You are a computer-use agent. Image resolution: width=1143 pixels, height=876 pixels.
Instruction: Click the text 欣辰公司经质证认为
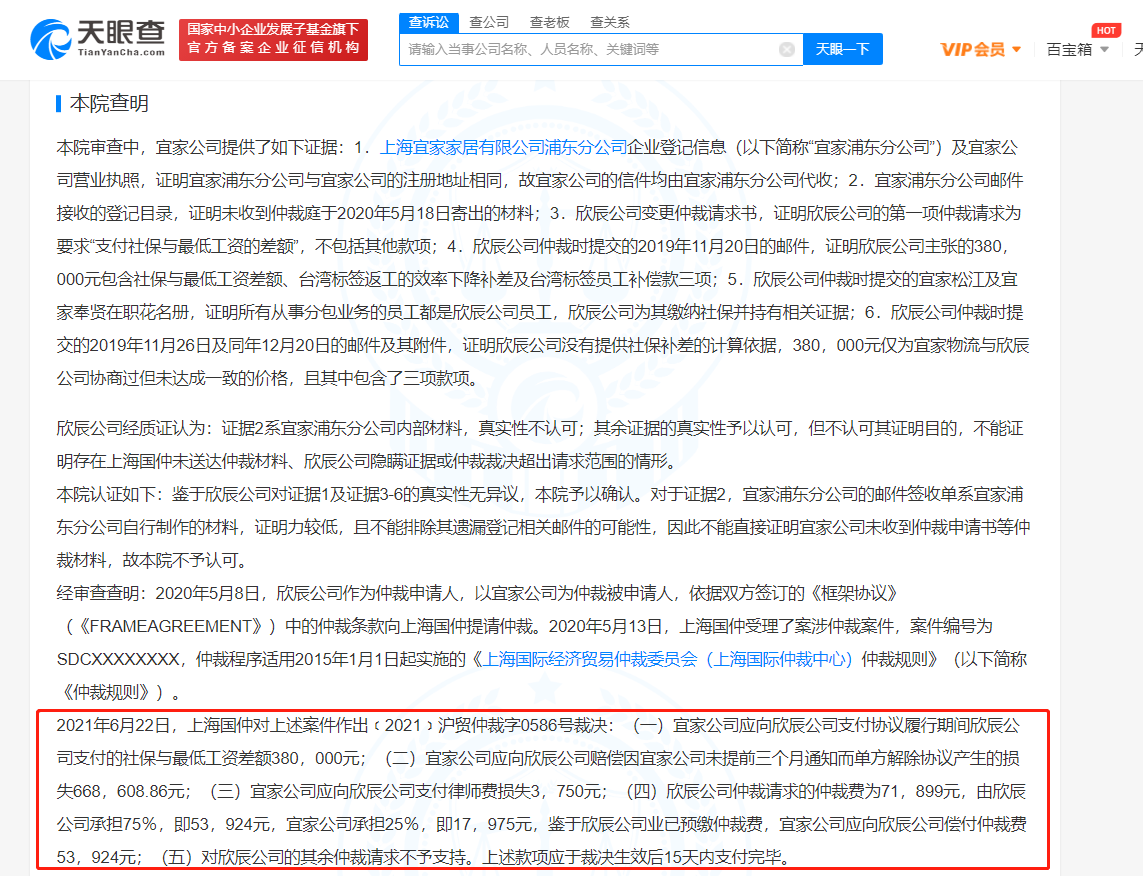(131, 428)
